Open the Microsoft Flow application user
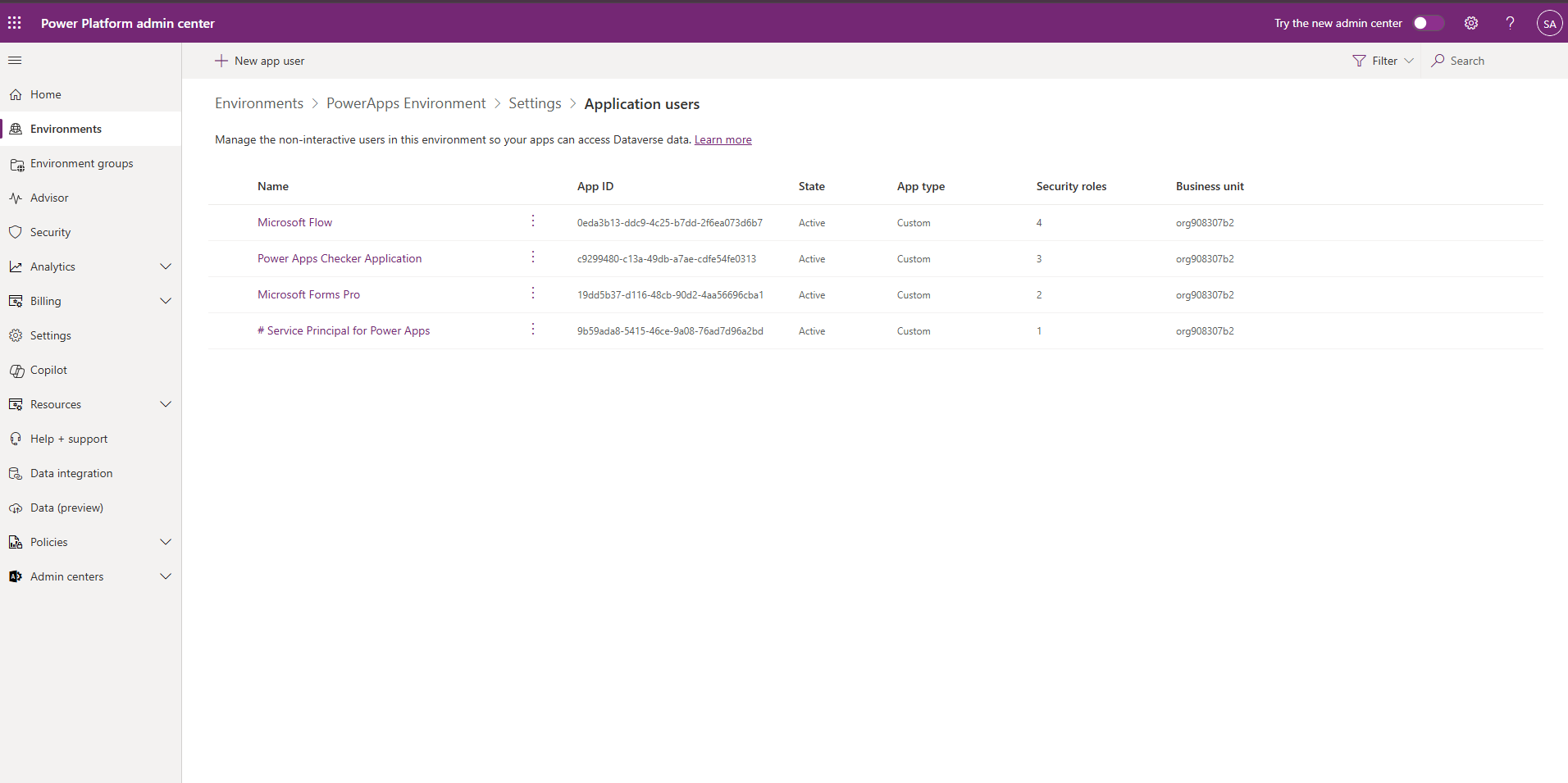The height and width of the screenshot is (783, 1568). pos(294,222)
